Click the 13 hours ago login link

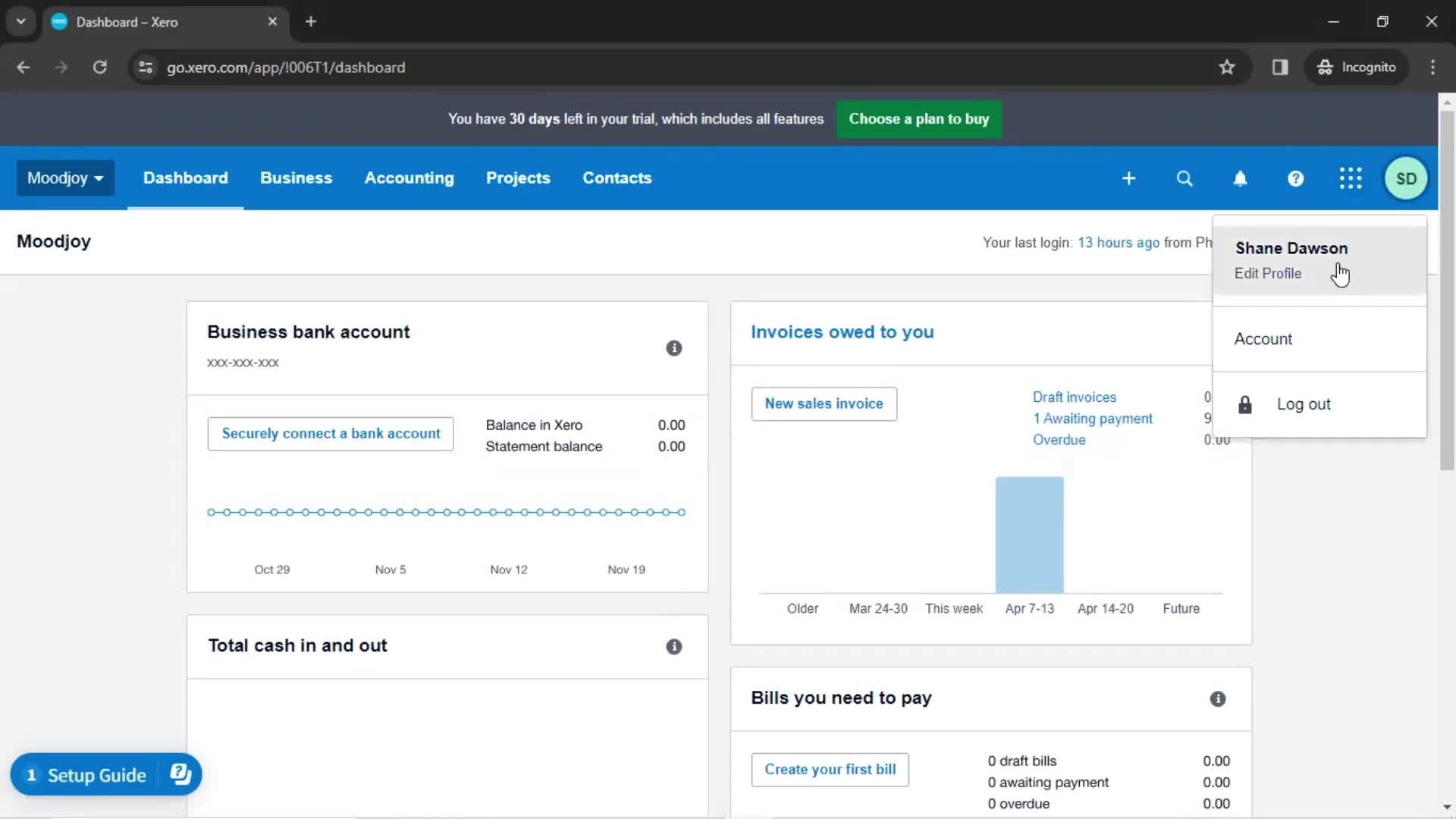pos(1118,243)
